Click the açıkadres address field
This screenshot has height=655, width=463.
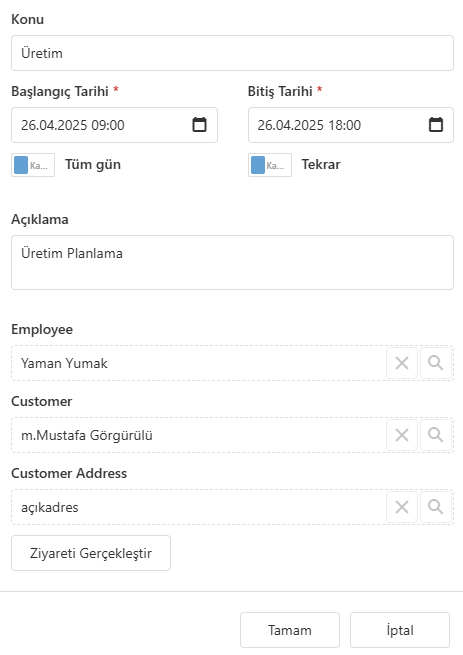tap(198, 507)
